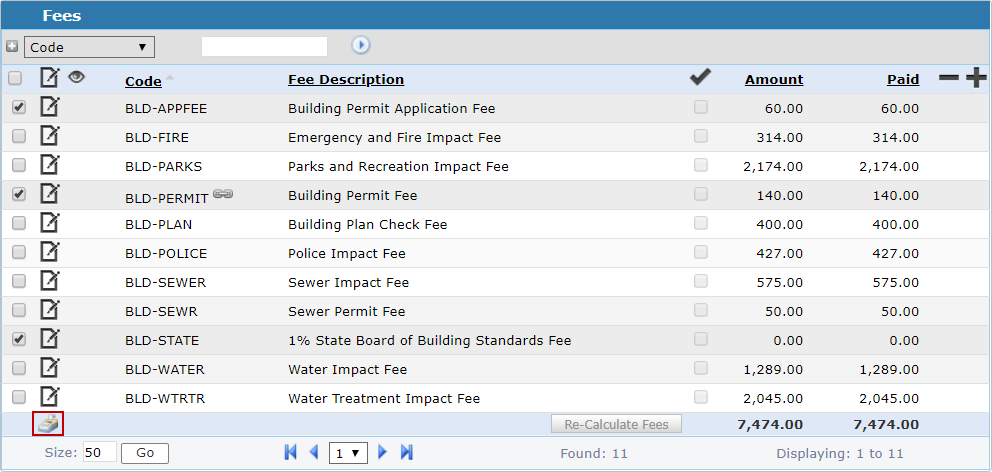The height and width of the screenshot is (472, 992).
Task: Run search with the blue arrow button
Action: 361,46
